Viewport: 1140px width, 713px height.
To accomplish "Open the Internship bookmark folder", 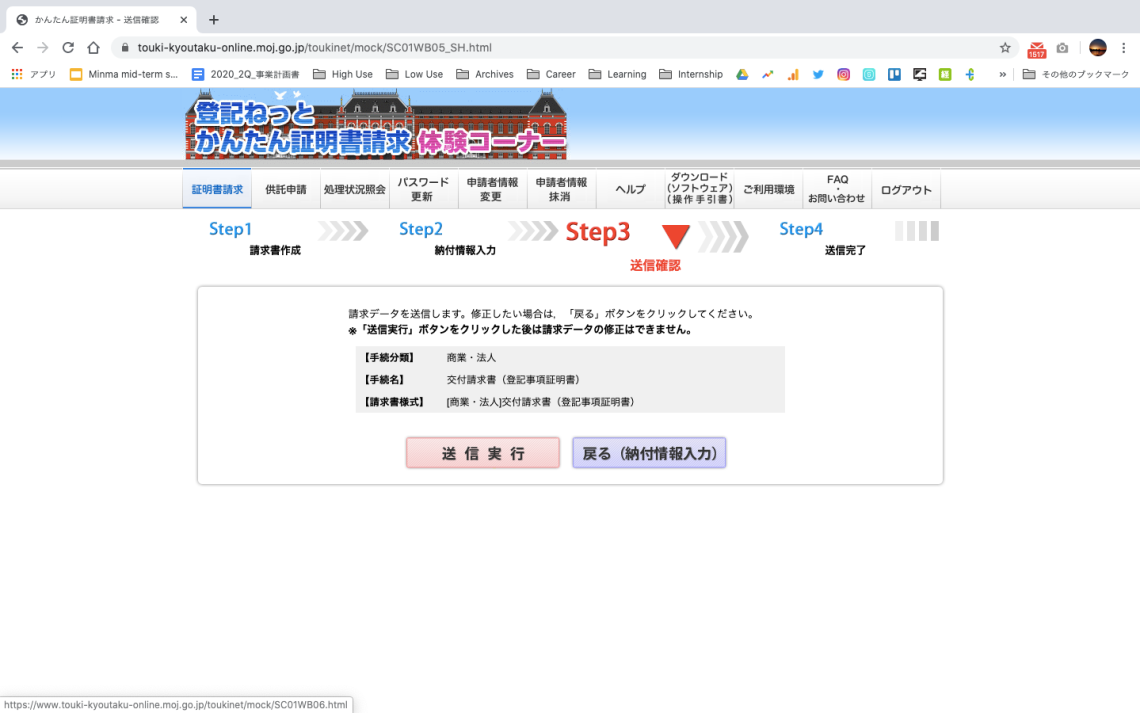I will pyautogui.click(x=691, y=74).
